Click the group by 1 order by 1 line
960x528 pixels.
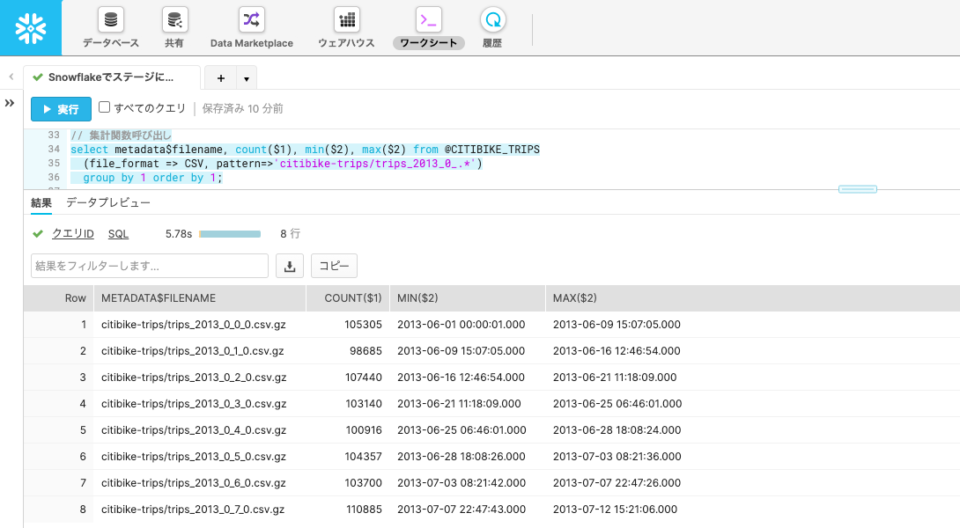[152, 178]
